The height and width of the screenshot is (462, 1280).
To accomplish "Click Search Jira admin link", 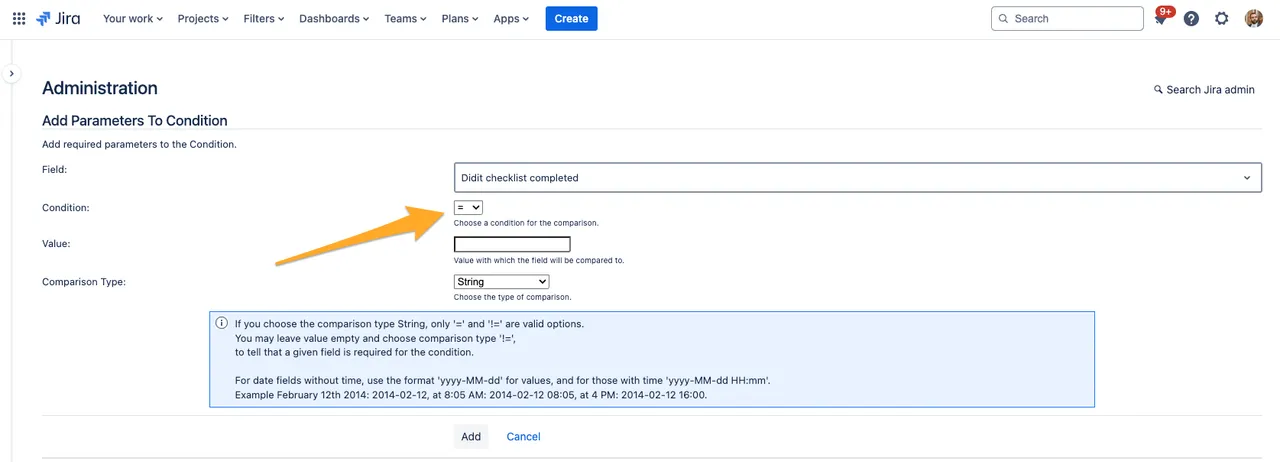I will click(x=1204, y=89).
